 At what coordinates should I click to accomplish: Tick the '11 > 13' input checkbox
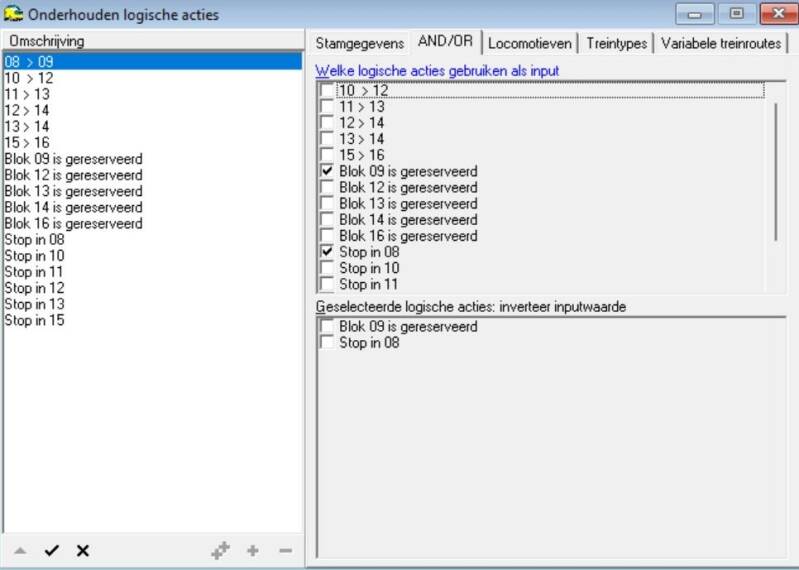(x=327, y=106)
